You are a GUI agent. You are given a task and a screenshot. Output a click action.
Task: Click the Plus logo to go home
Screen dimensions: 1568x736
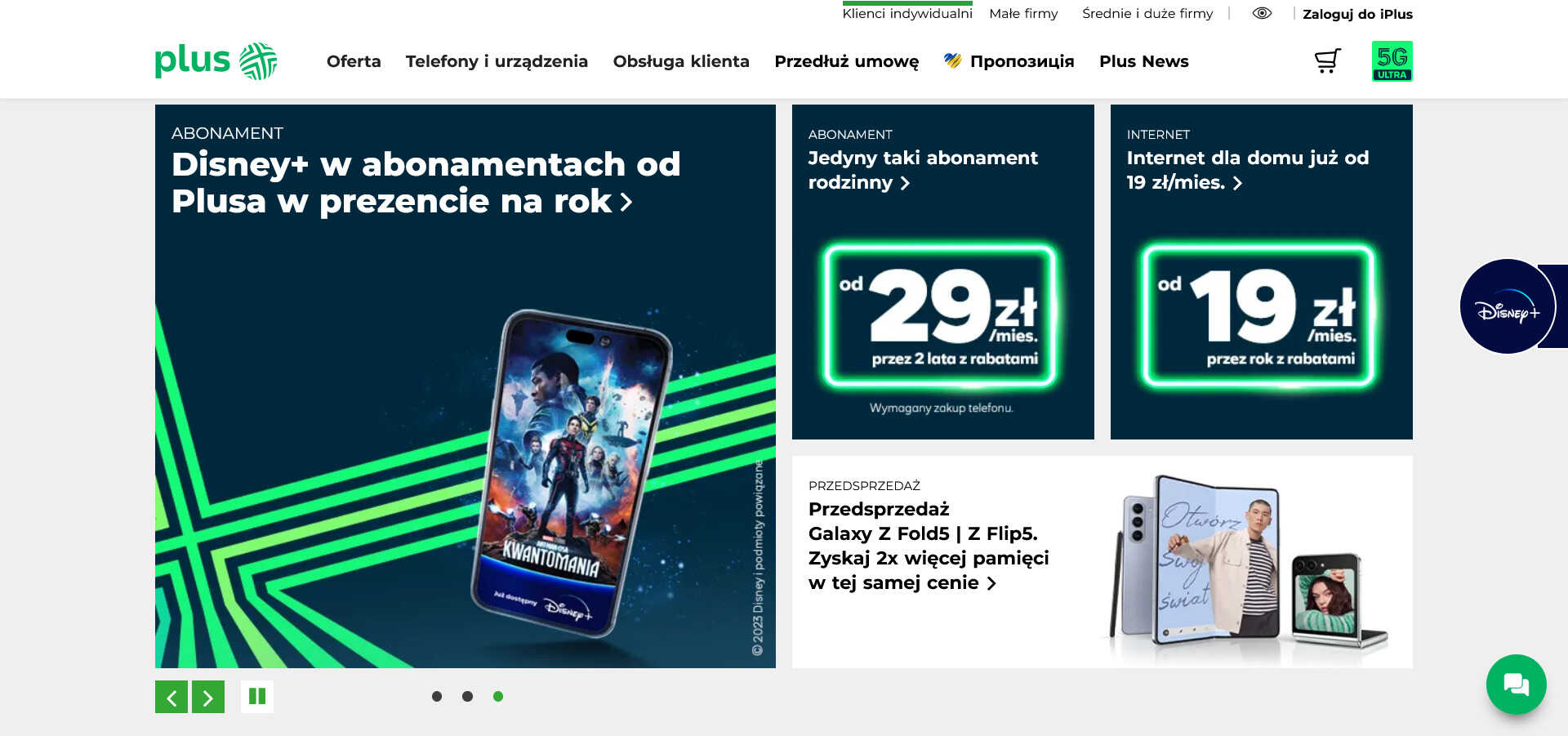coord(216,61)
